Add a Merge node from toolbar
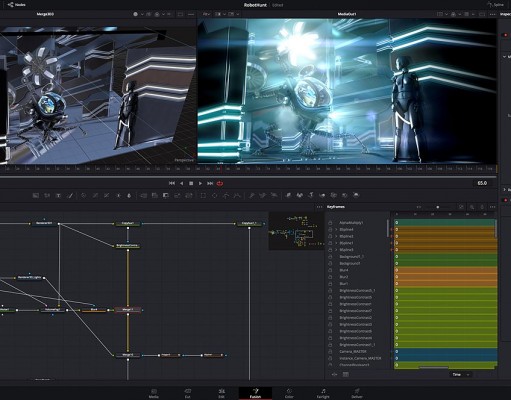Viewport: 511px width, 400px height. (143, 195)
